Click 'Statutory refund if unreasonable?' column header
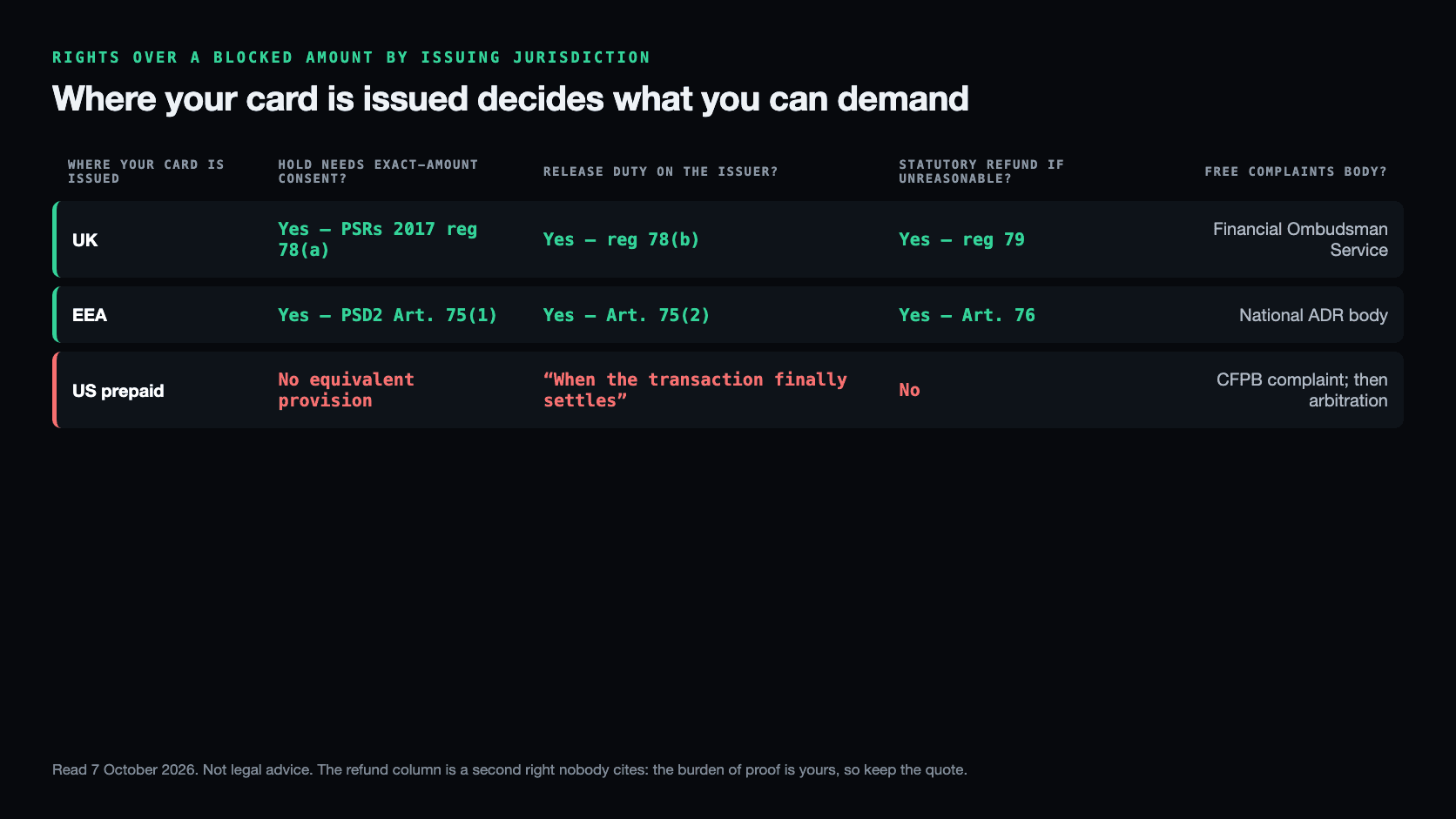The height and width of the screenshot is (819, 1456). click(981, 171)
